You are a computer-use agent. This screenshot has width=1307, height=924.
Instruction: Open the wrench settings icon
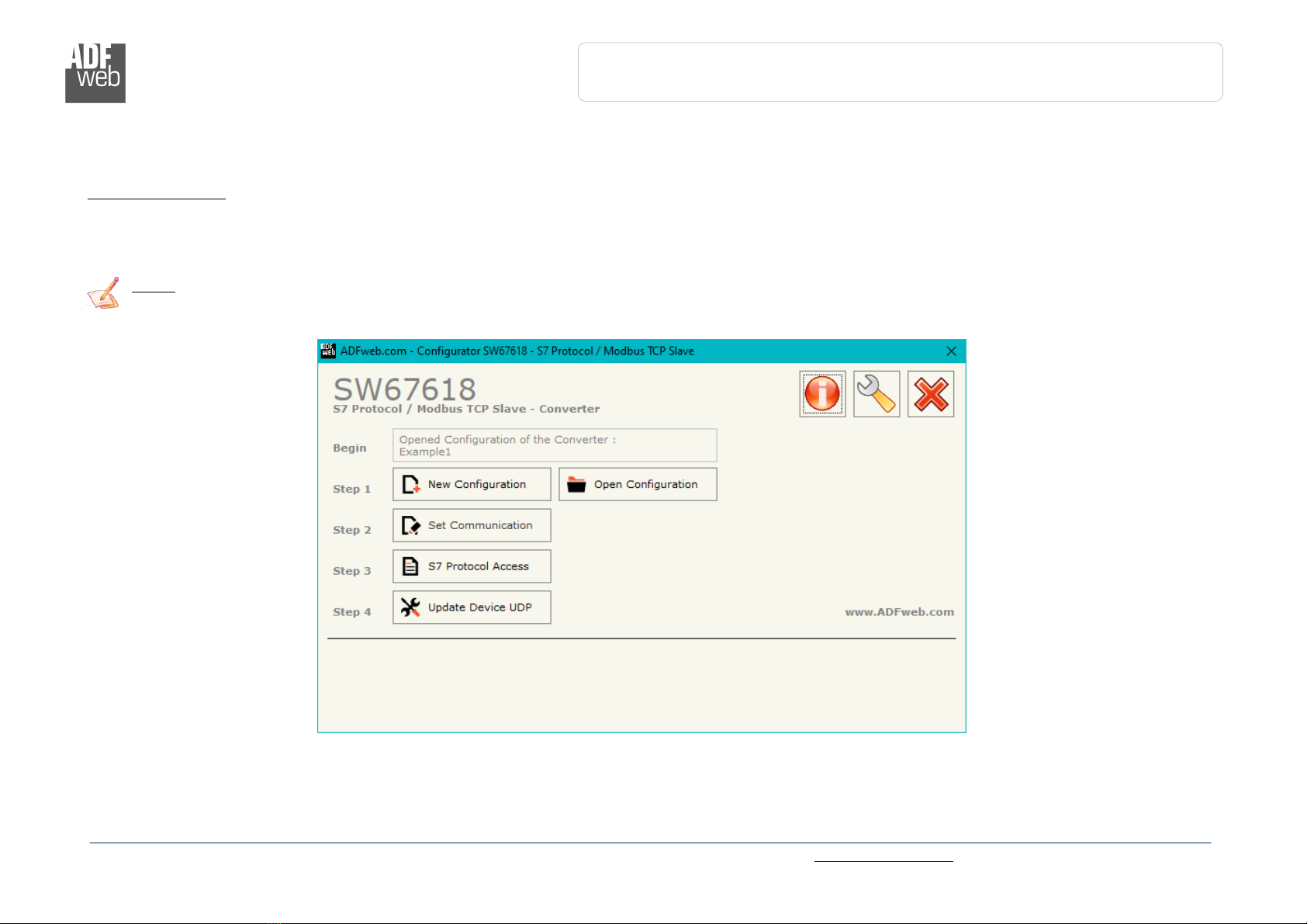[x=877, y=394]
